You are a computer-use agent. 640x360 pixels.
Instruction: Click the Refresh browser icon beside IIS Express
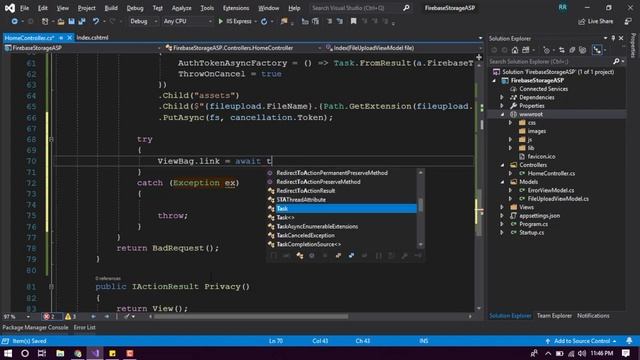264,21
